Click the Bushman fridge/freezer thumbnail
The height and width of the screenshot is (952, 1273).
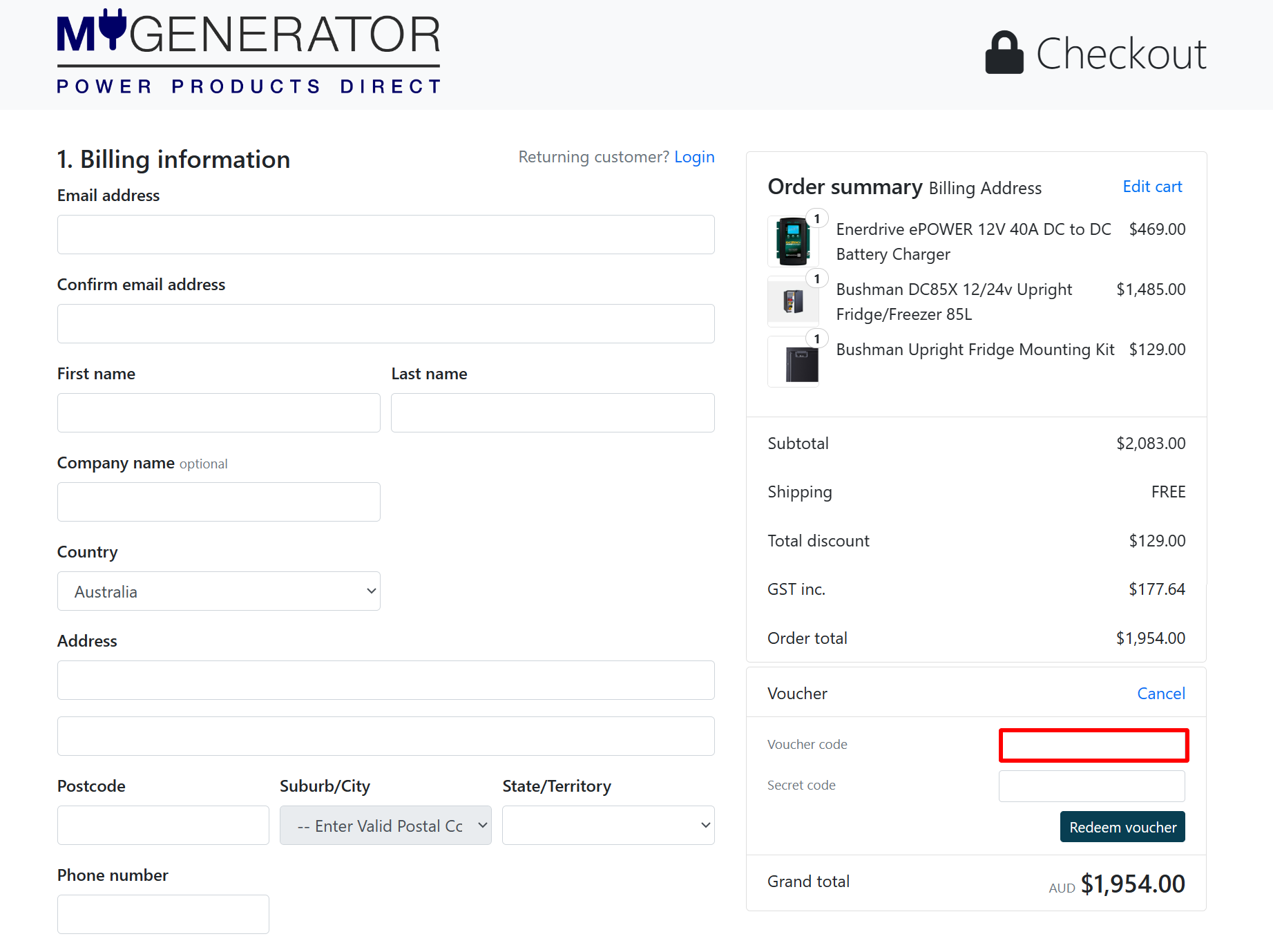tap(793, 301)
